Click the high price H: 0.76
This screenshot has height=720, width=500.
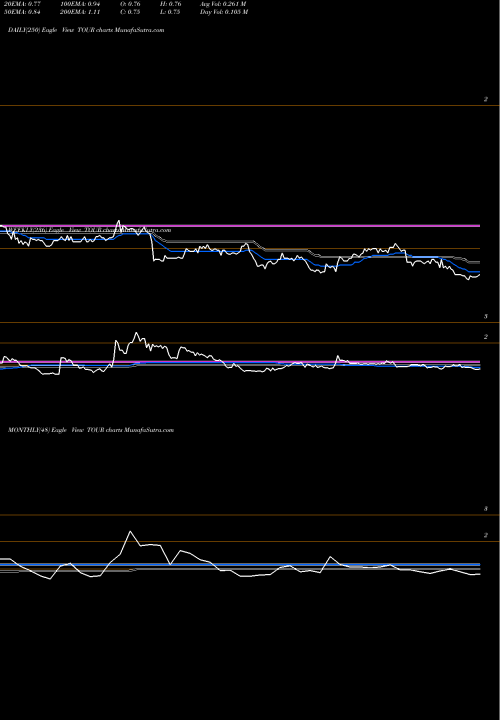pos(171,4)
